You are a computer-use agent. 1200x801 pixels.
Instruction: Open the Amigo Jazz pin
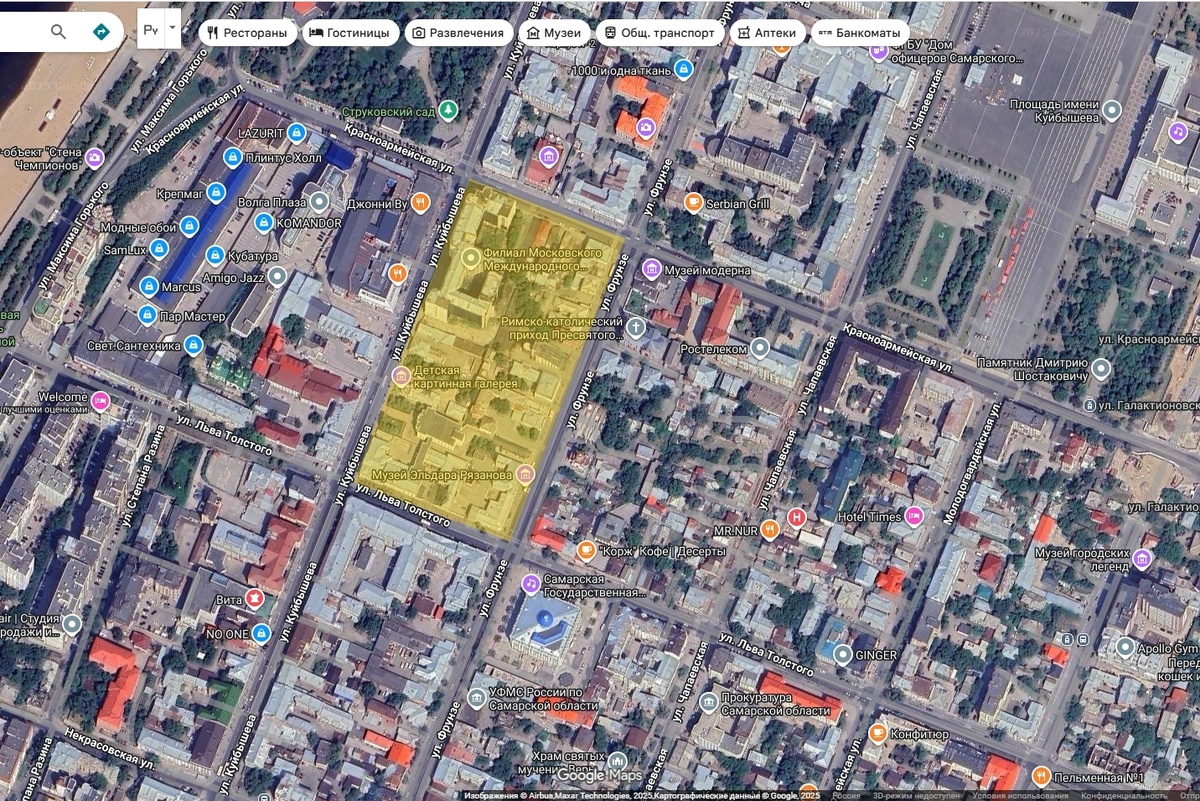click(x=277, y=275)
